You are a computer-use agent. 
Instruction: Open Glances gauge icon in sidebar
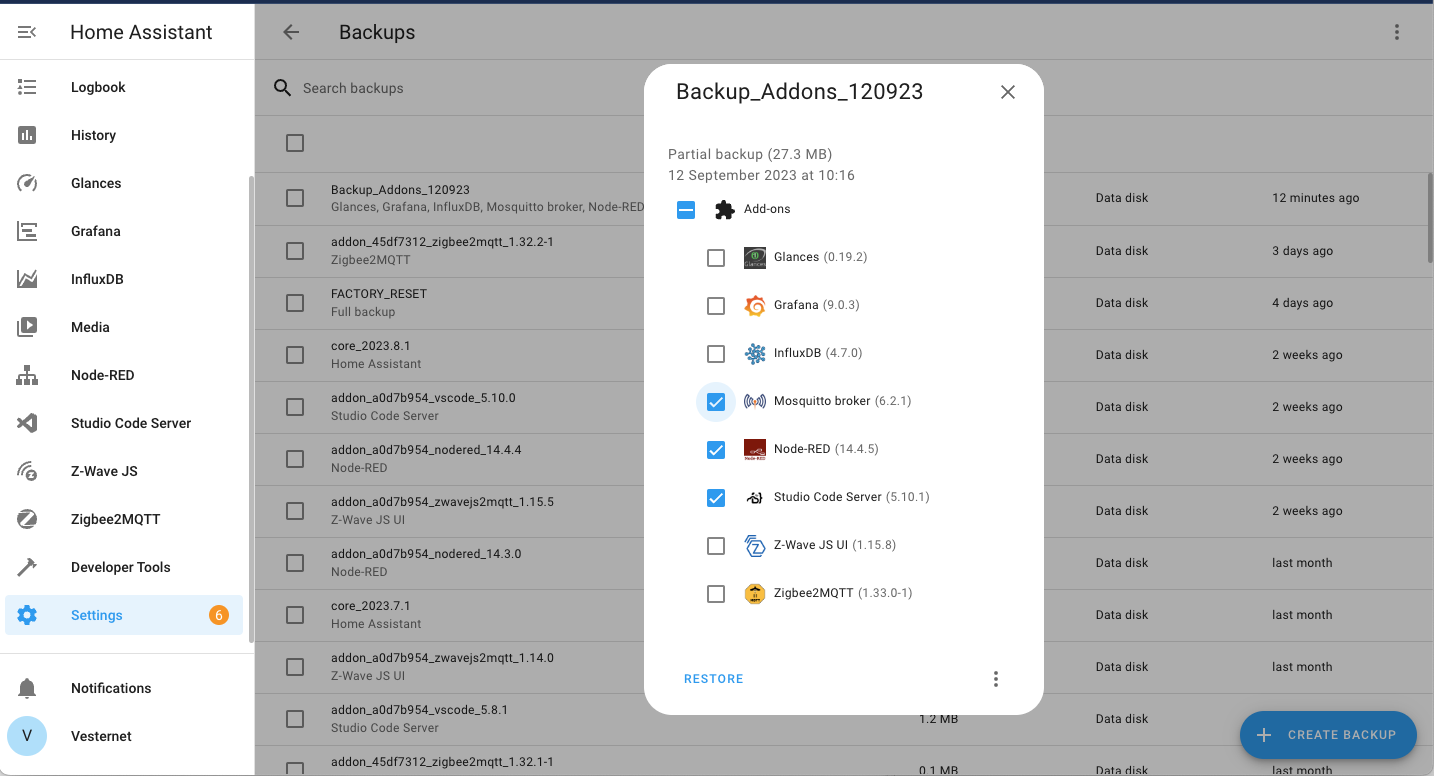point(27,183)
